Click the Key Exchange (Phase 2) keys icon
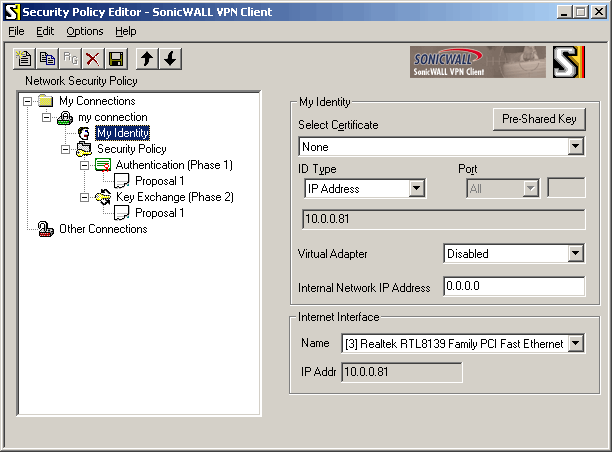 pyautogui.click(x=103, y=197)
